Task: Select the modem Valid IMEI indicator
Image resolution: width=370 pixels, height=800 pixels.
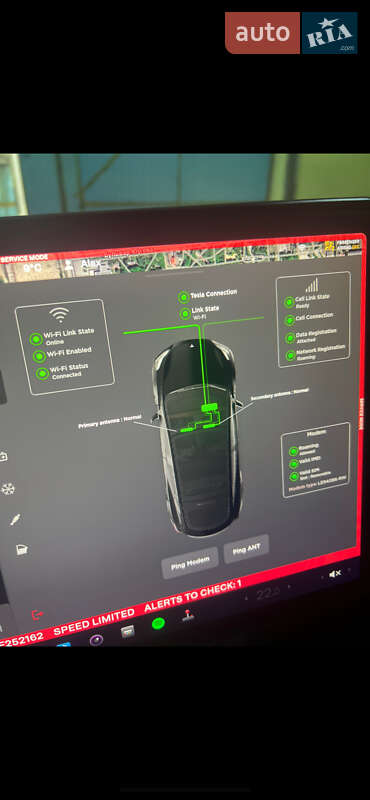Action: tap(293, 464)
